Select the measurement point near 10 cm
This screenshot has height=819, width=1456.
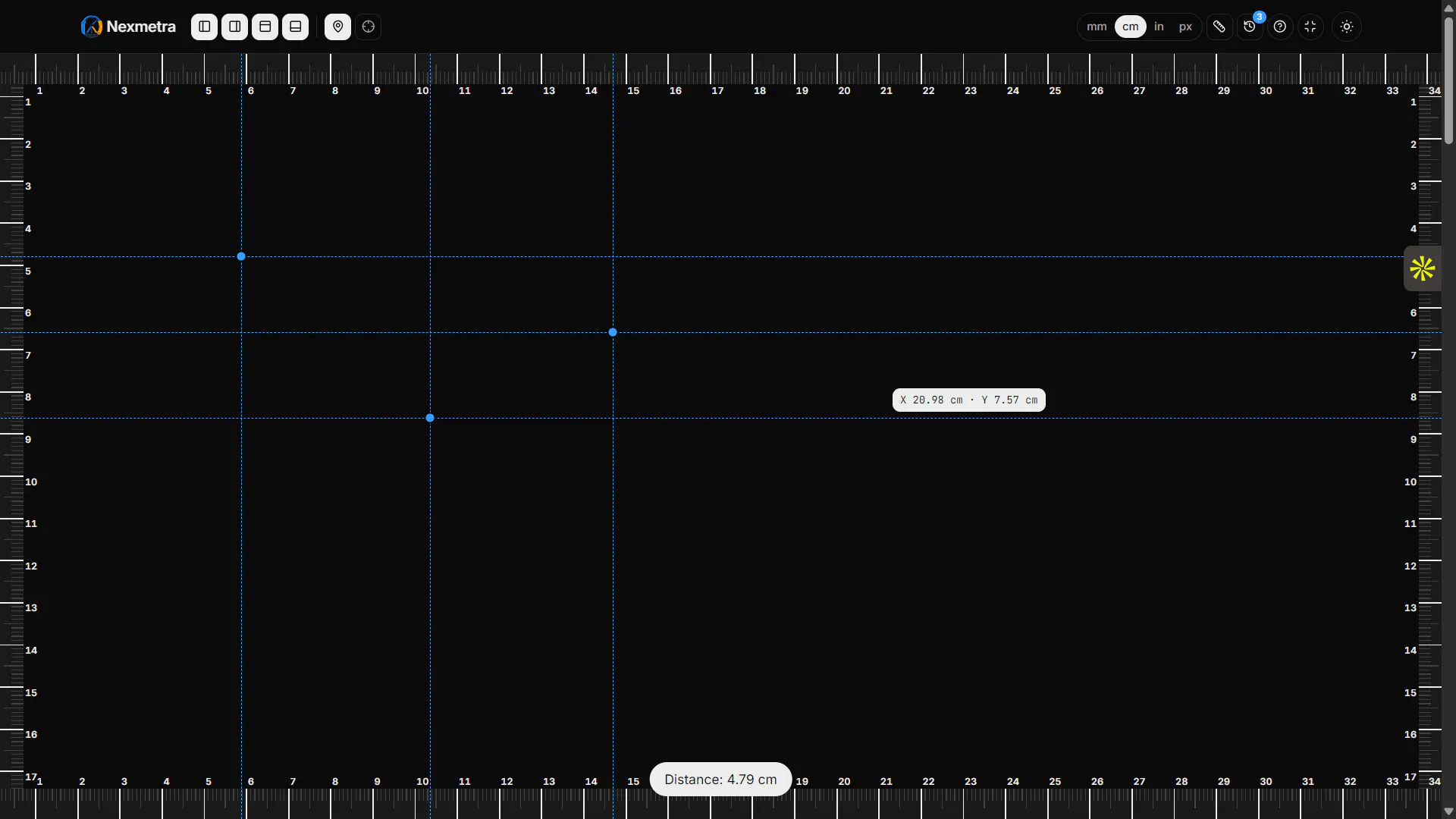(x=430, y=418)
